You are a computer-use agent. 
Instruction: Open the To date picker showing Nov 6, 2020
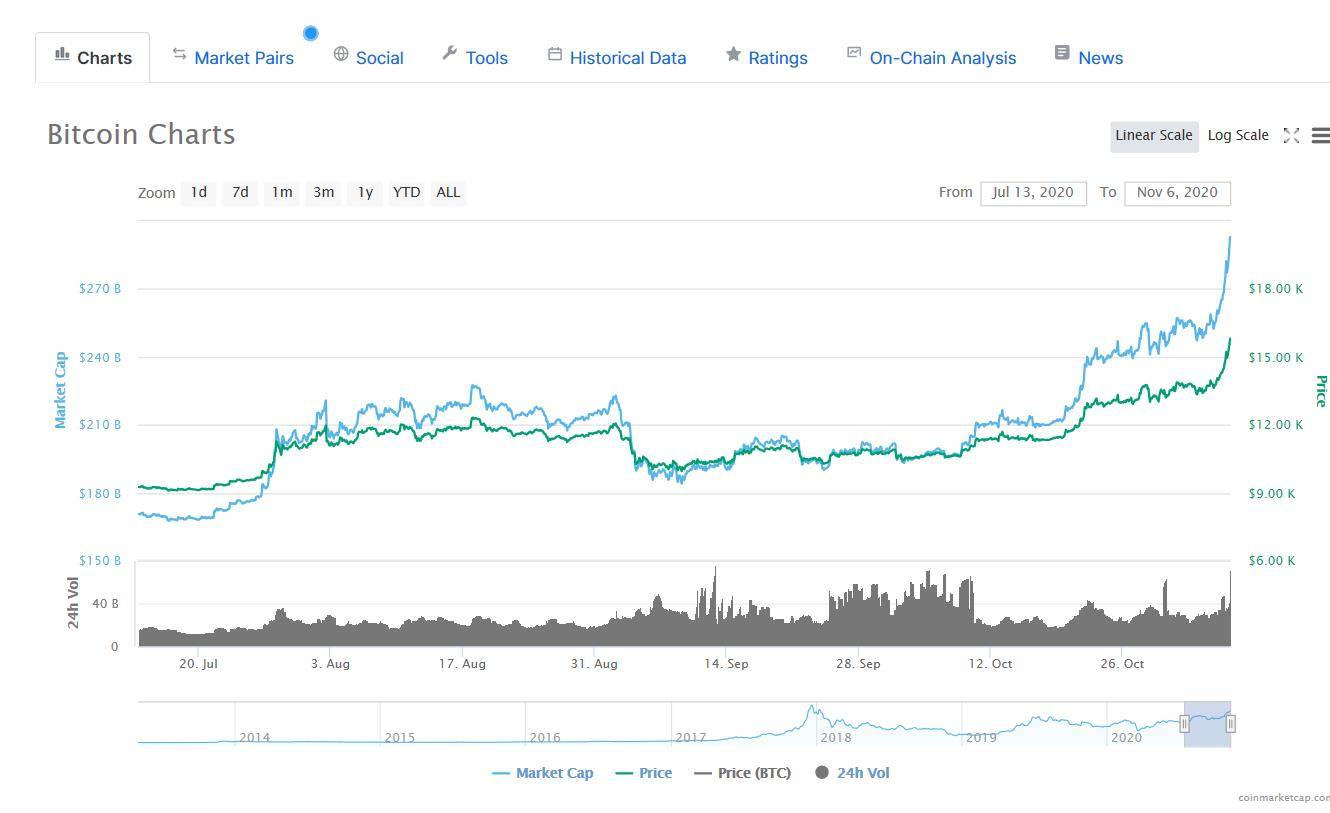[x=1178, y=192]
